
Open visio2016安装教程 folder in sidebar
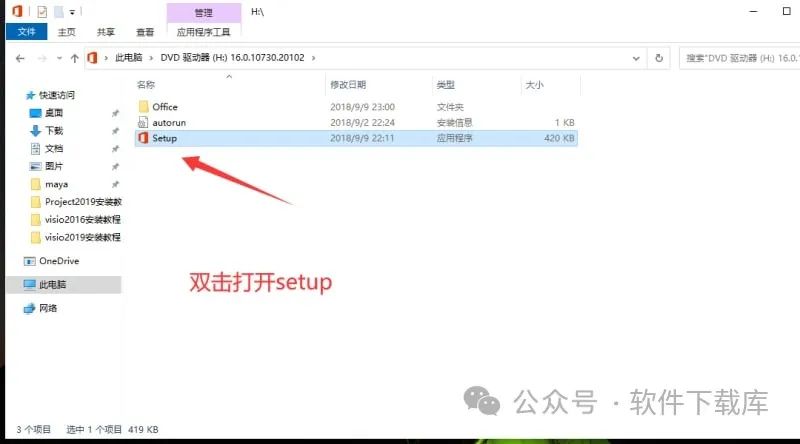tap(83, 219)
